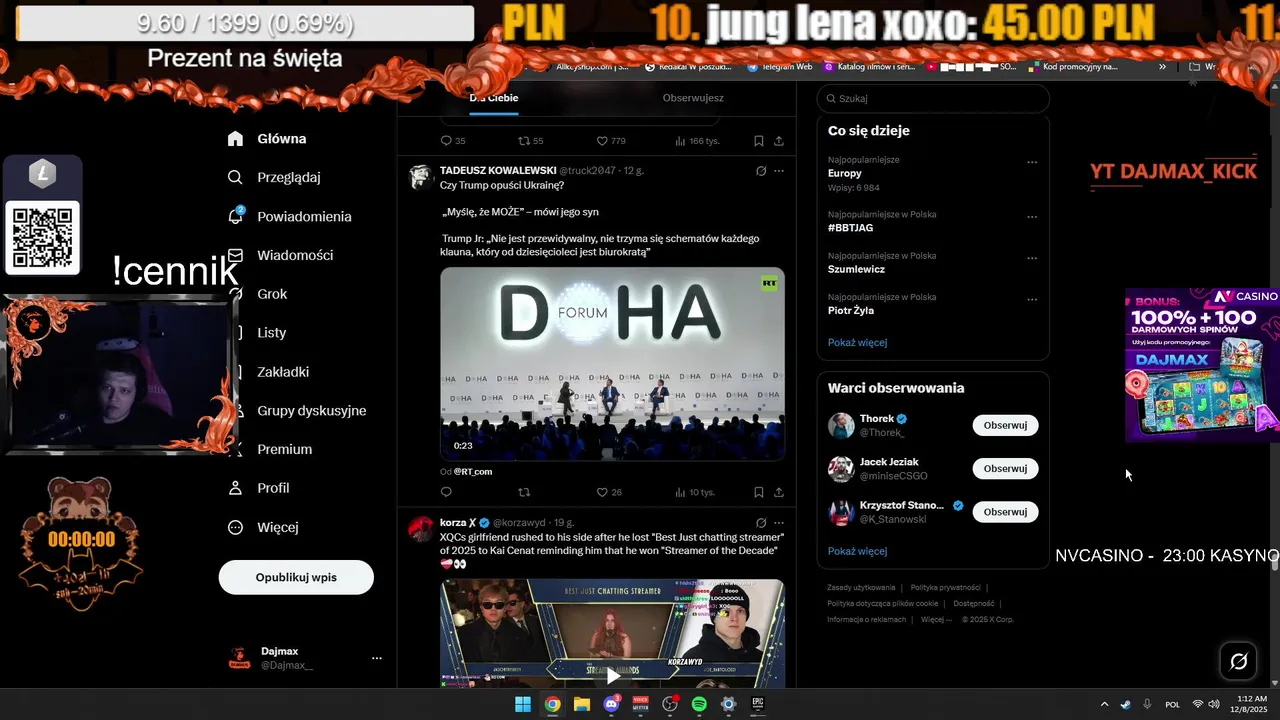The height and width of the screenshot is (720, 1280).
Task: Open Discord from the taskbar
Action: [612, 704]
